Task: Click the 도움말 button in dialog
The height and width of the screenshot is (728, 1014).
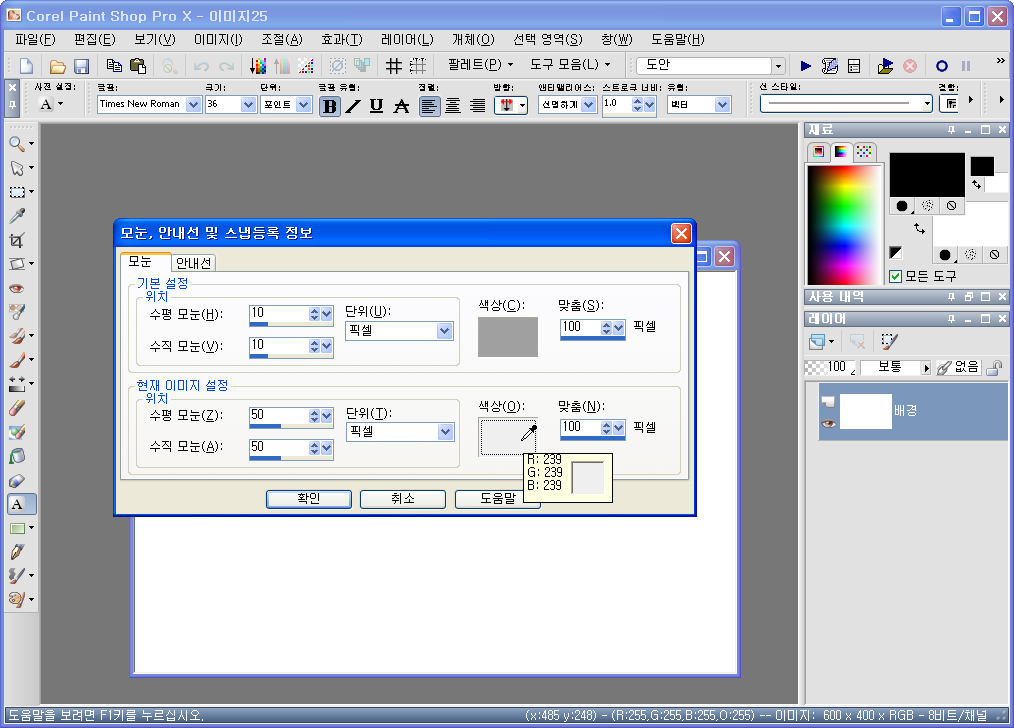Action: coord(497,498)
